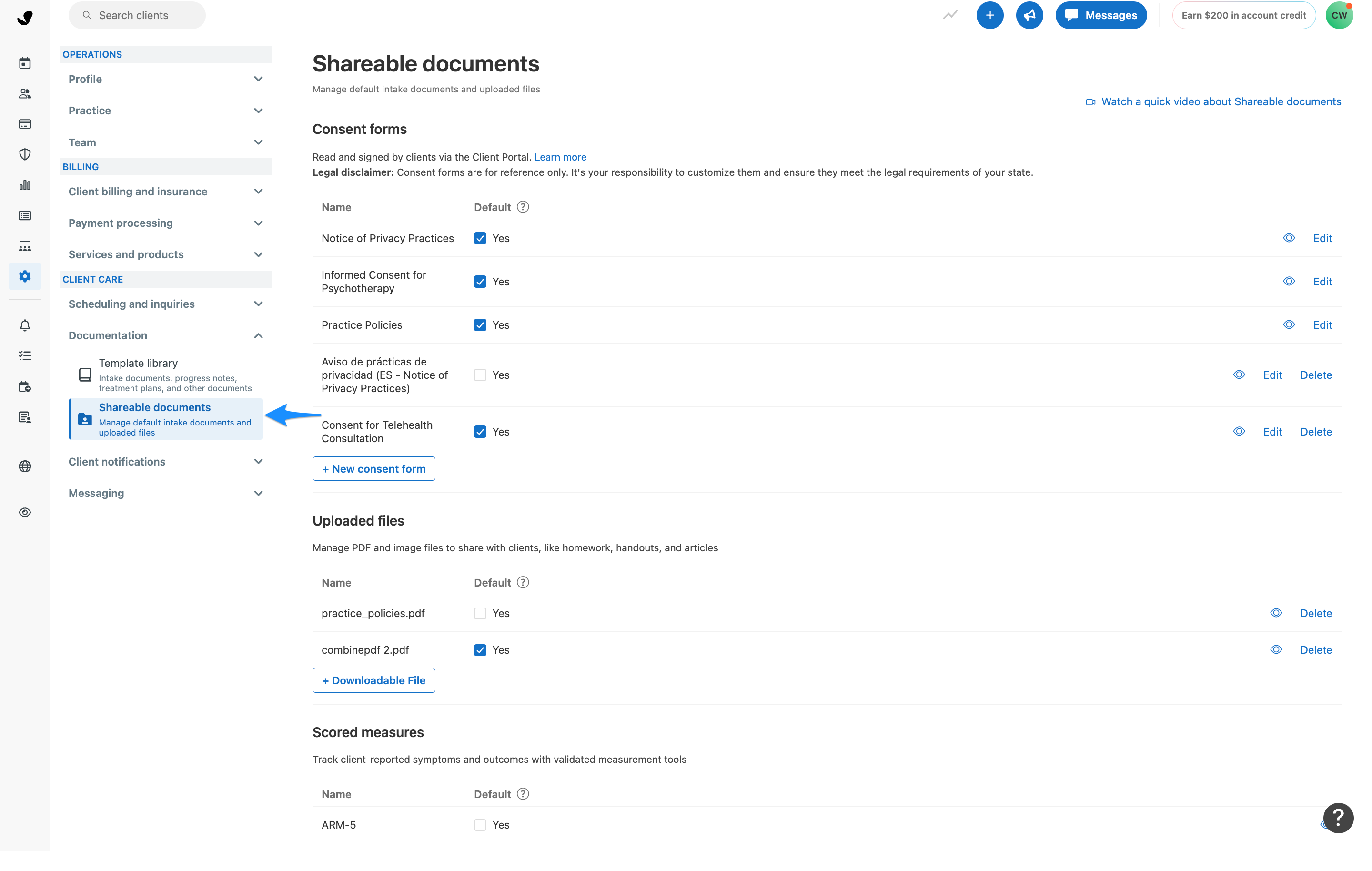1372x871 pixels.
Task: Open Template library menu item
Action: pyautogui.click(x=166, y=375)
